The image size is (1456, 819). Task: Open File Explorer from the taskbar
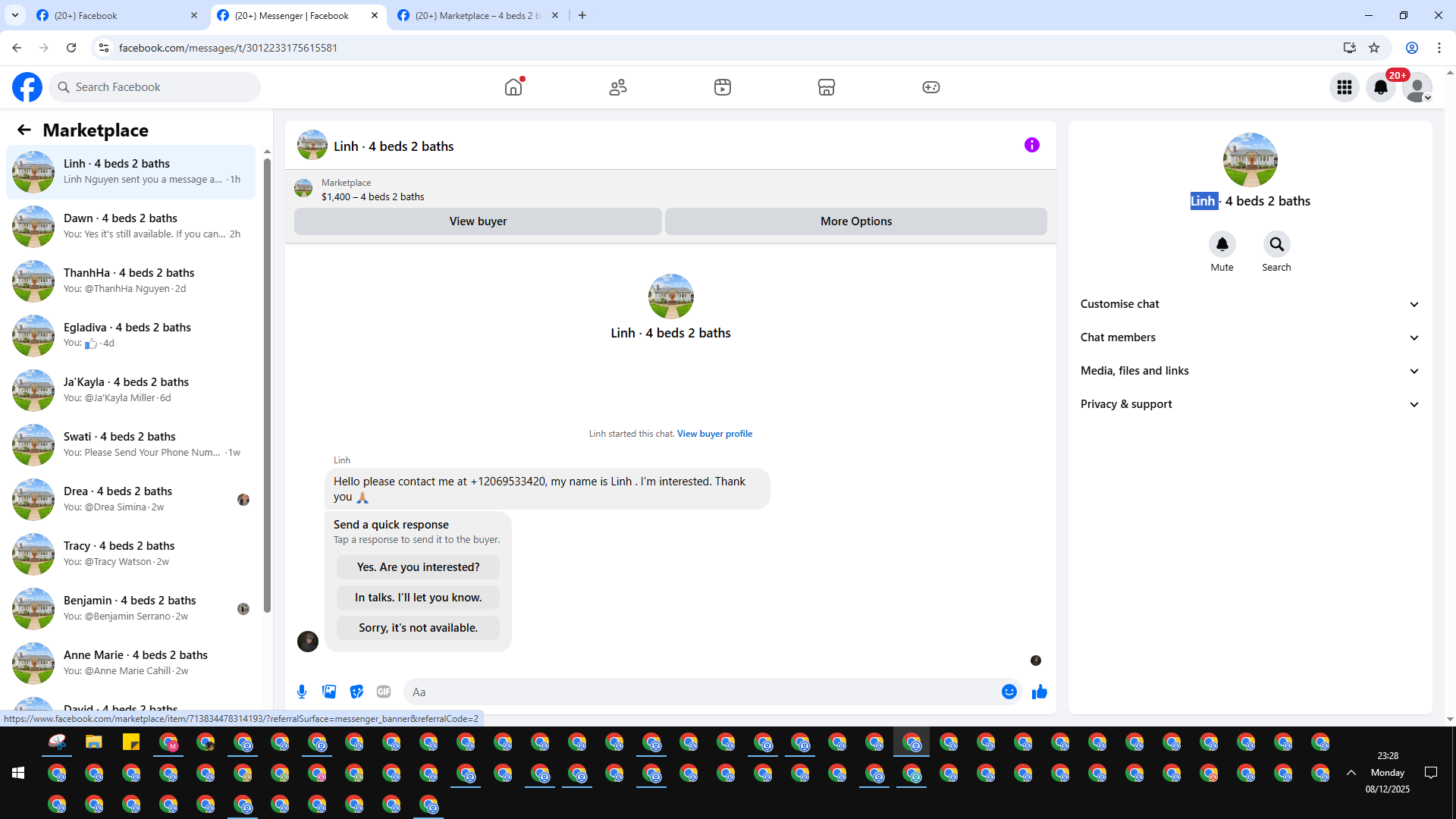click(94, 742)
